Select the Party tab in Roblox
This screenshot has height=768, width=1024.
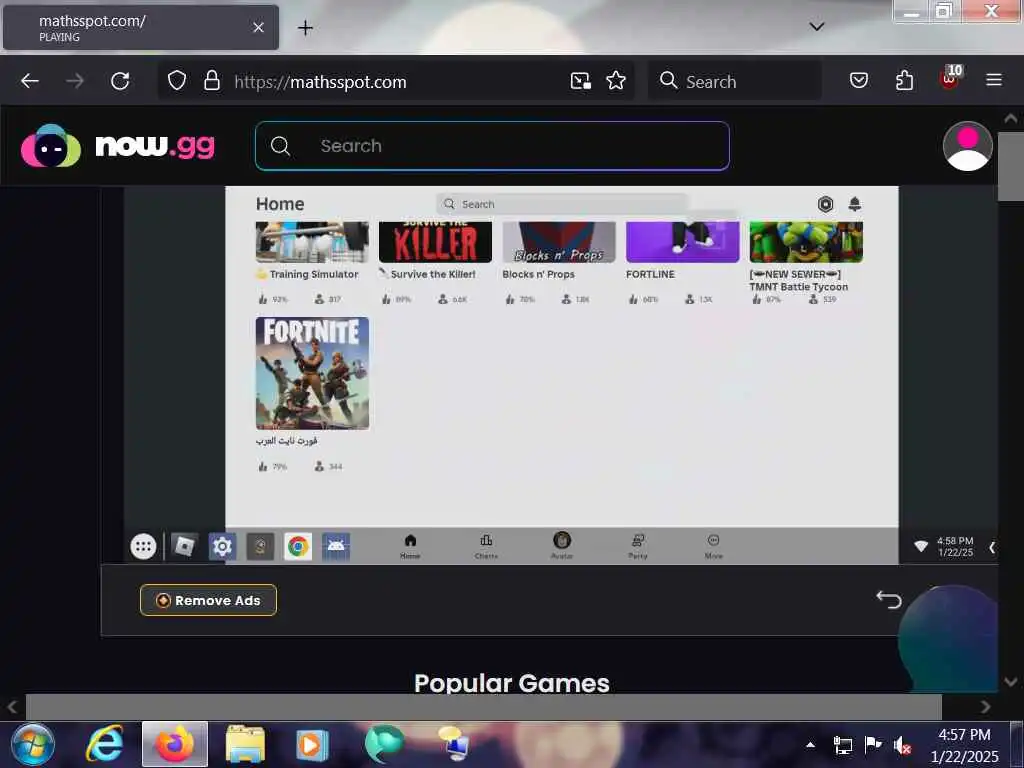tap(638, 546)
